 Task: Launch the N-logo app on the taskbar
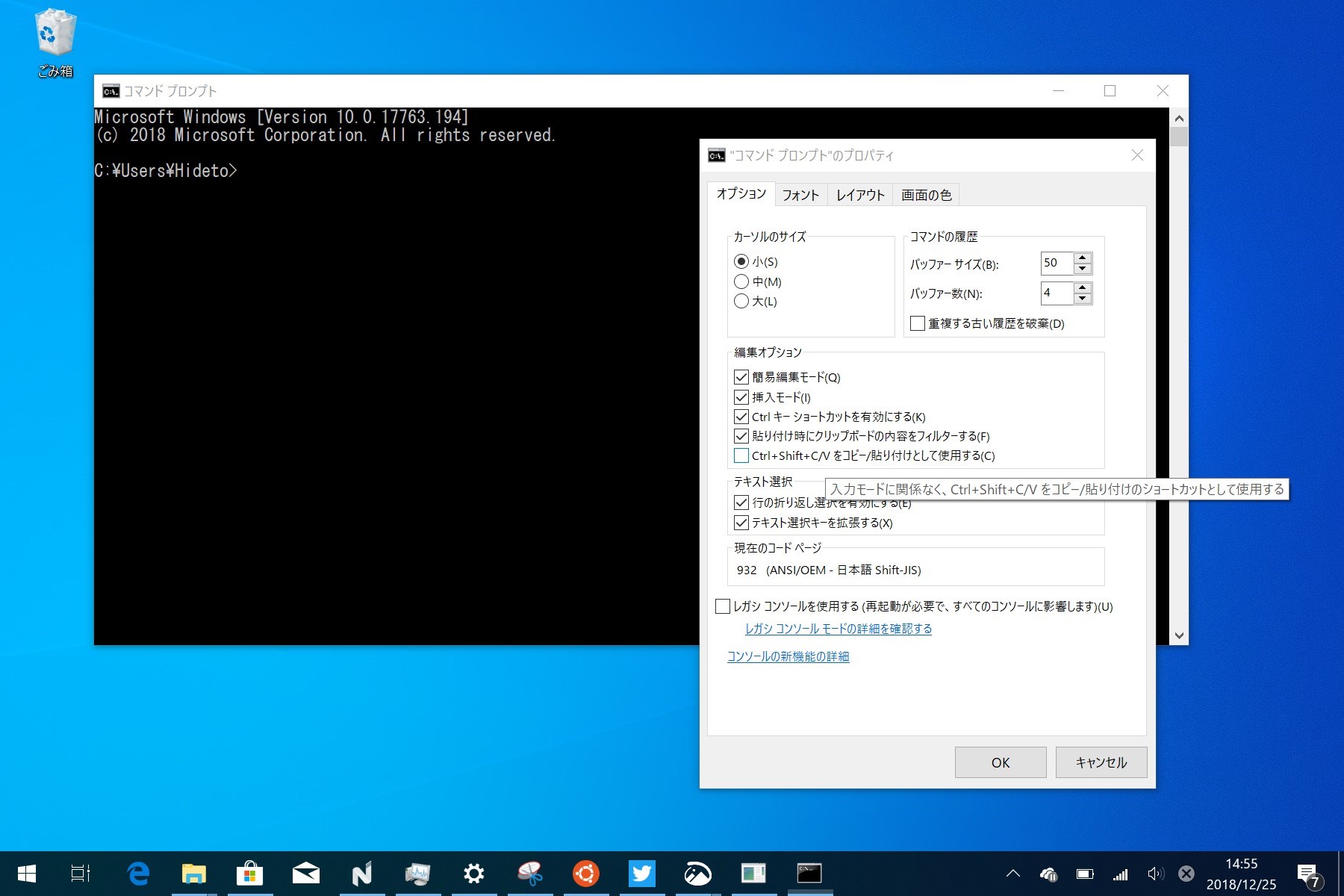coord(362,873)
